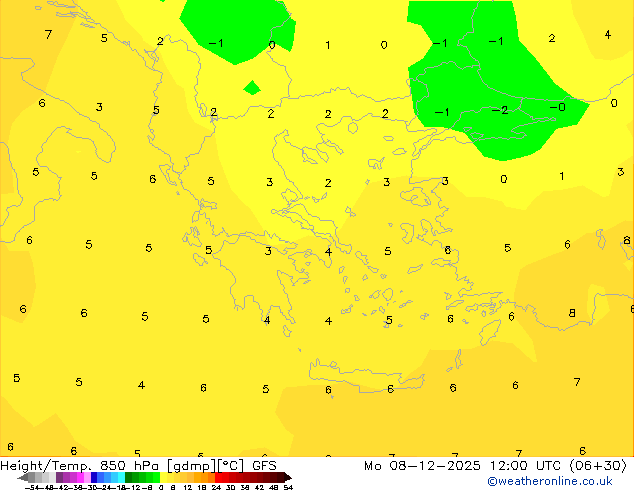Click the '18' positive label below the legend

point(201,487)
